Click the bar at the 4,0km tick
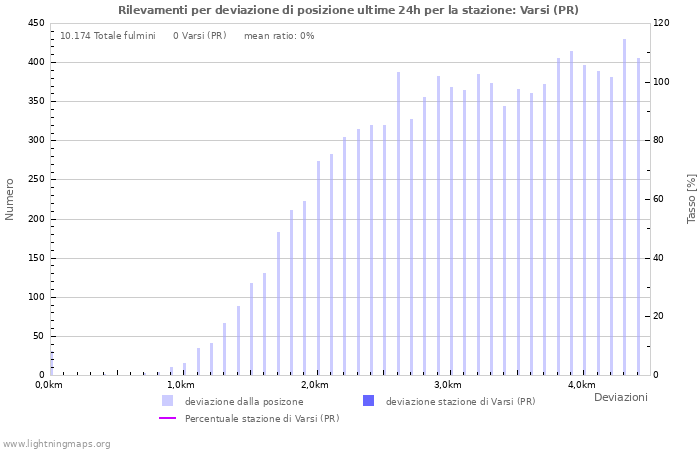The width and height of the screenshot is (700, 450). pos(584,220)
